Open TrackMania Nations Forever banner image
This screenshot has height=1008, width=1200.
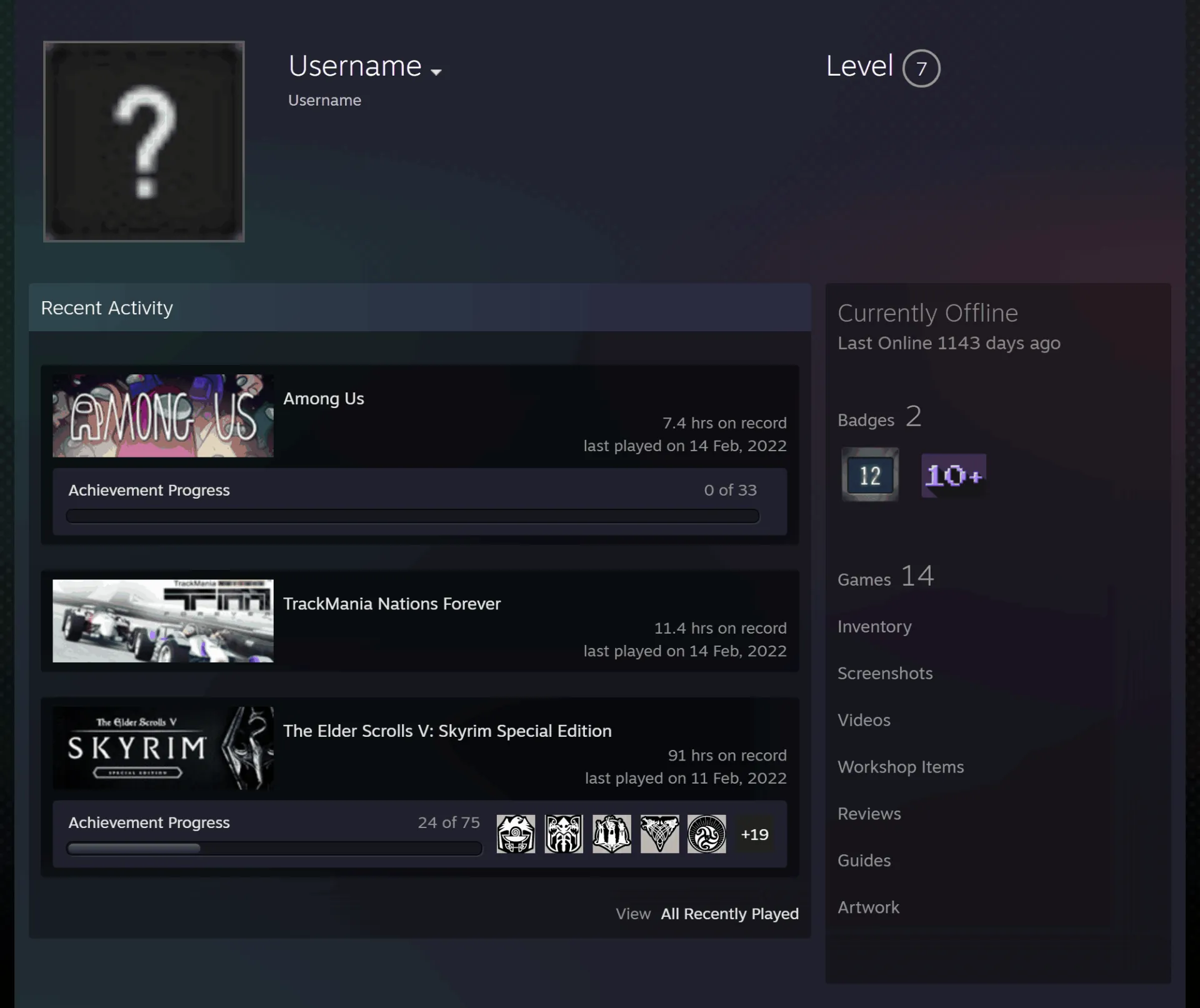163,621
